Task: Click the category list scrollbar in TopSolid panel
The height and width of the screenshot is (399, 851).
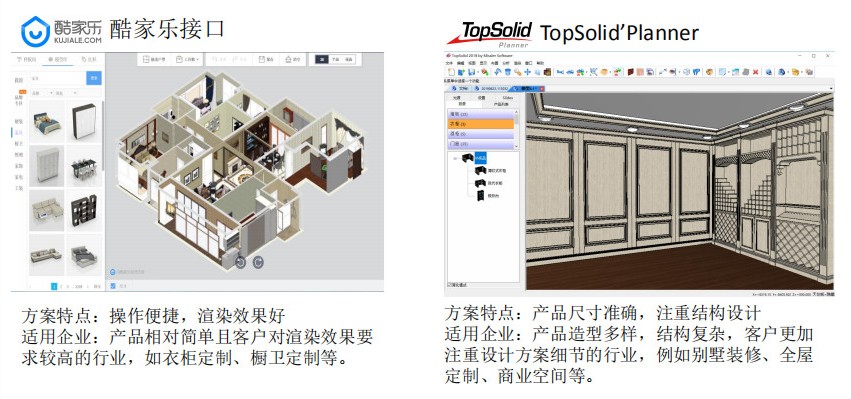Action: [517, 129]
